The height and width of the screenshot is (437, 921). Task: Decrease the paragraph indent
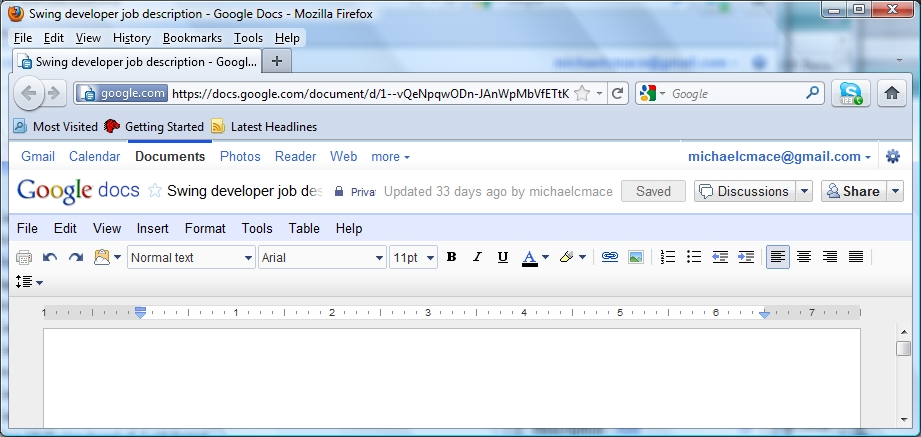click(720, 257)
